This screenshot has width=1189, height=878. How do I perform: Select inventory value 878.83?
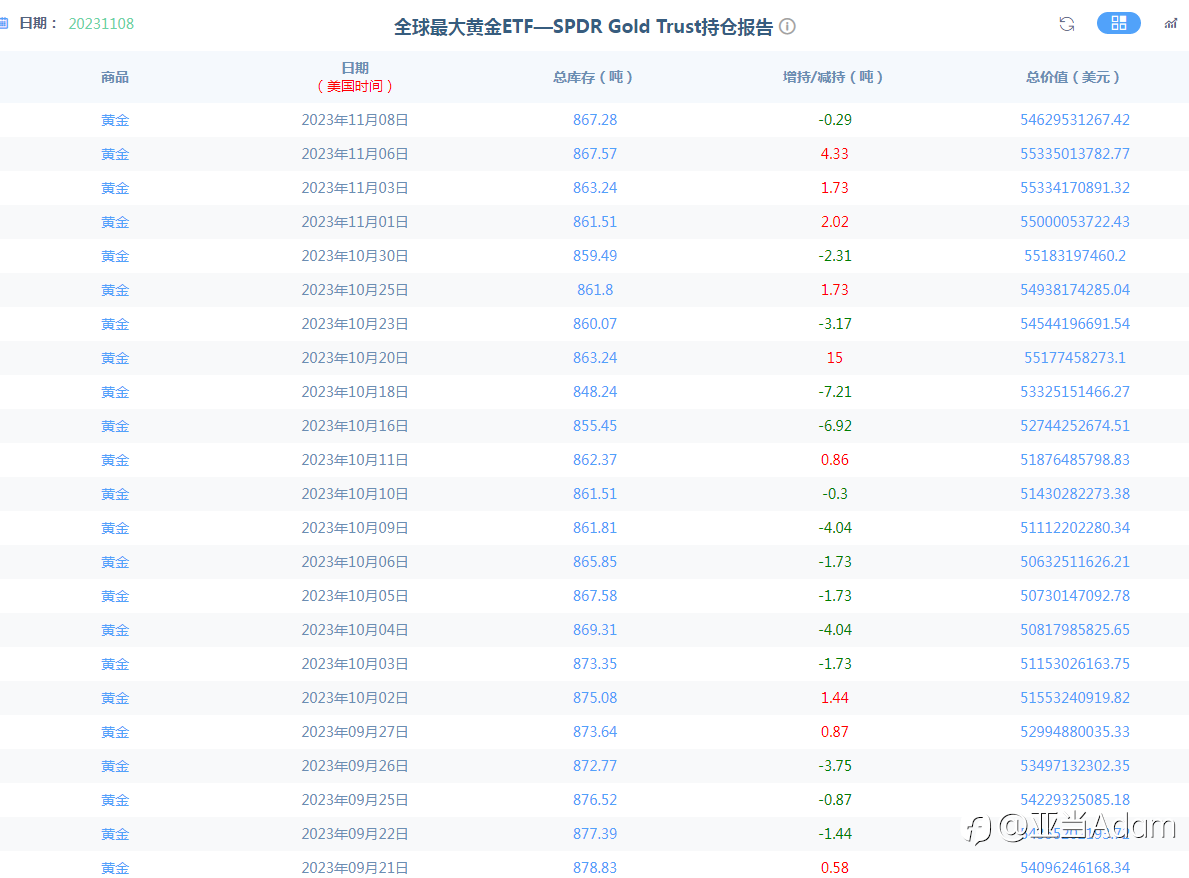point(594,868)
